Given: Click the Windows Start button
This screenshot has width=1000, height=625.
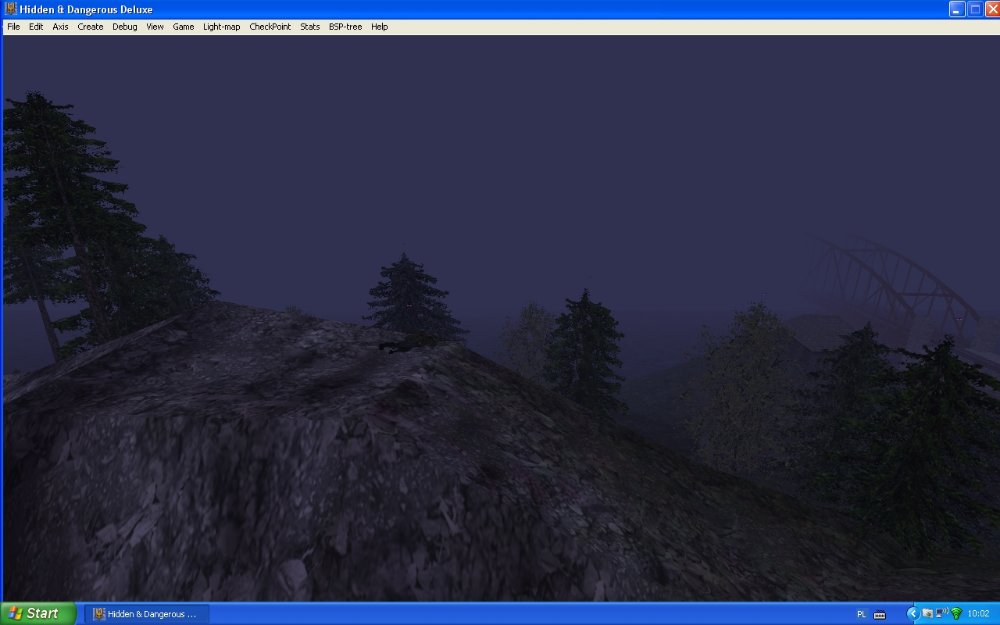Looking at the screenshot, I should (x=37, y=613).
